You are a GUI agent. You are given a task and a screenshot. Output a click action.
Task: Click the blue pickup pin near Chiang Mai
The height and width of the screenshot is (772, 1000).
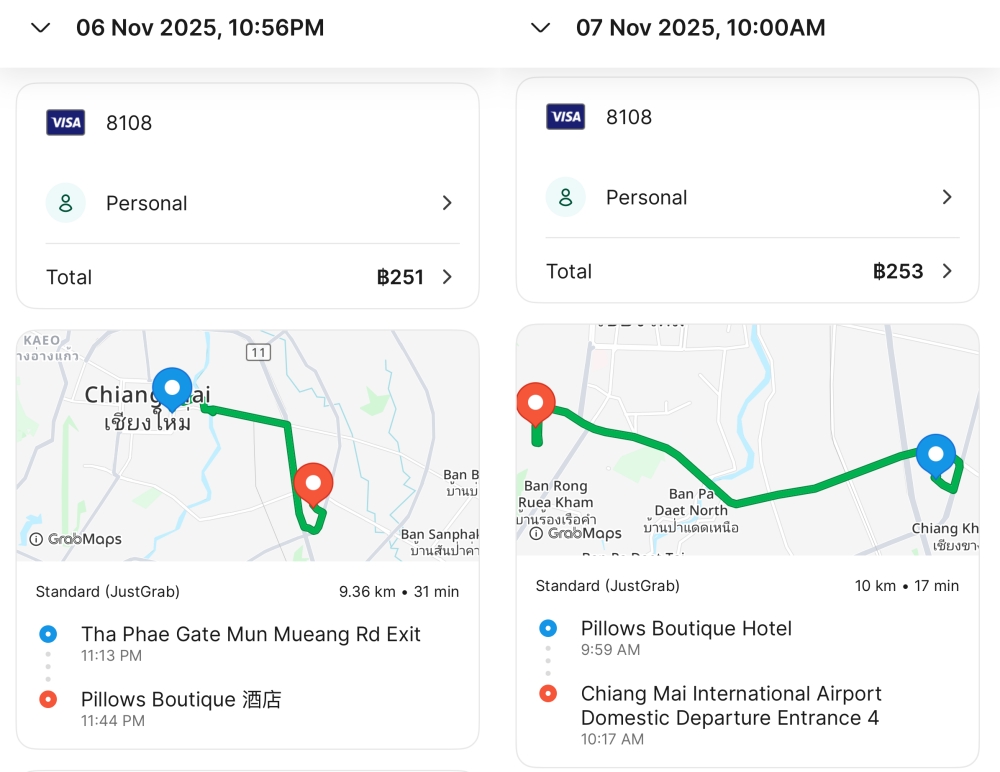click(x=172, y=388)
